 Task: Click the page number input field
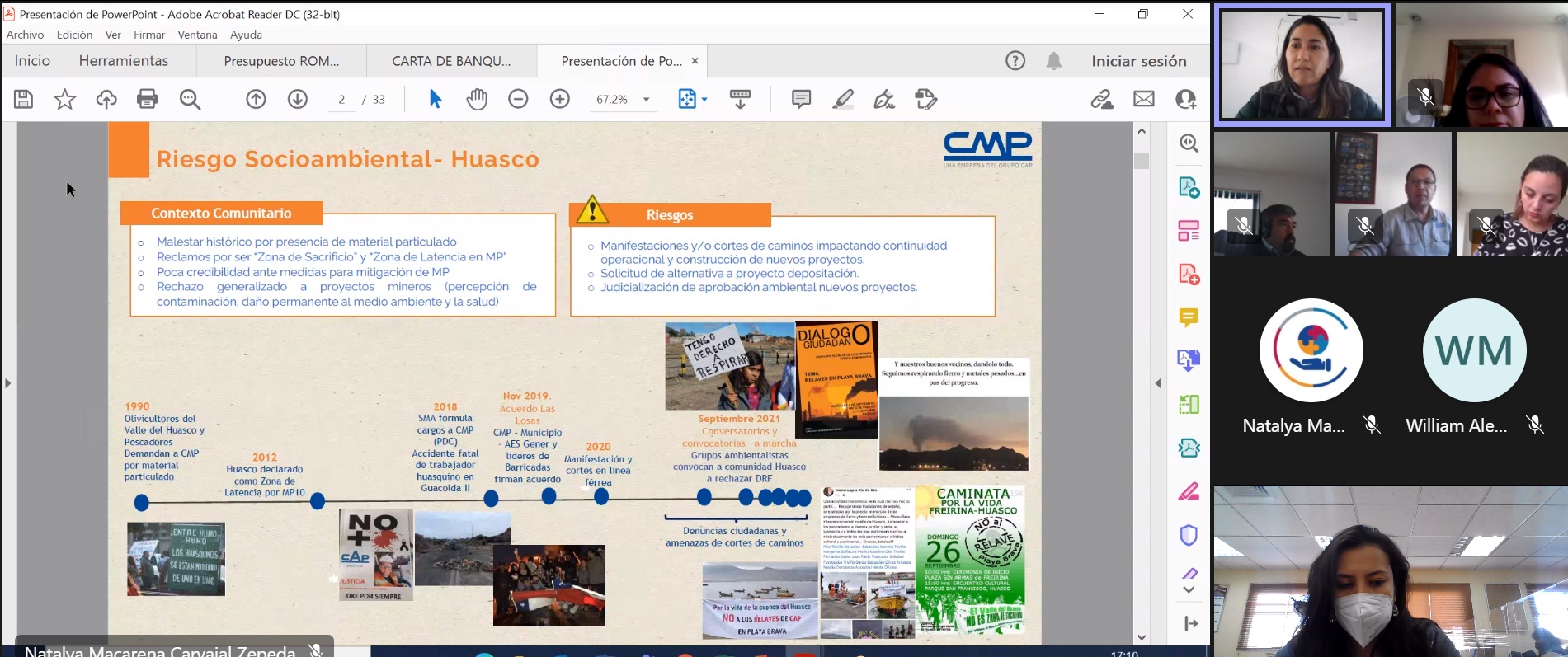click(x=341, y=100)
